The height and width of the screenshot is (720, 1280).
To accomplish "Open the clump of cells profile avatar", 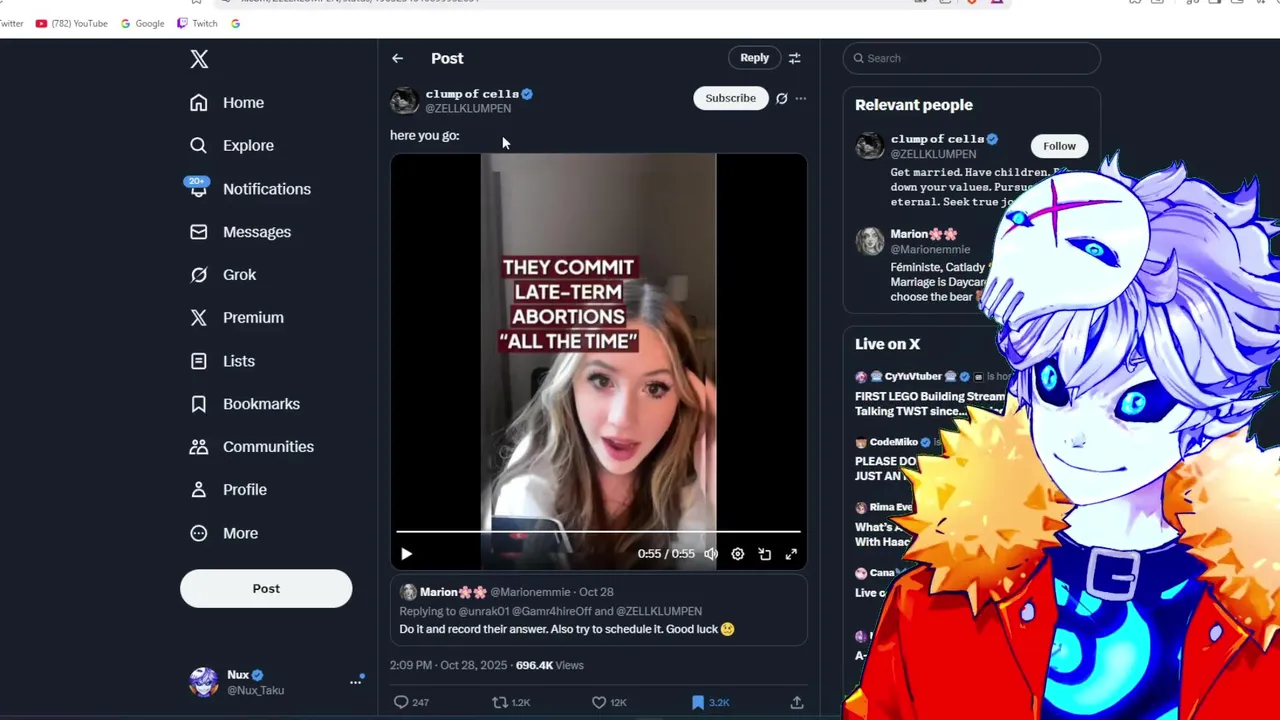I will tap(404, 100).
